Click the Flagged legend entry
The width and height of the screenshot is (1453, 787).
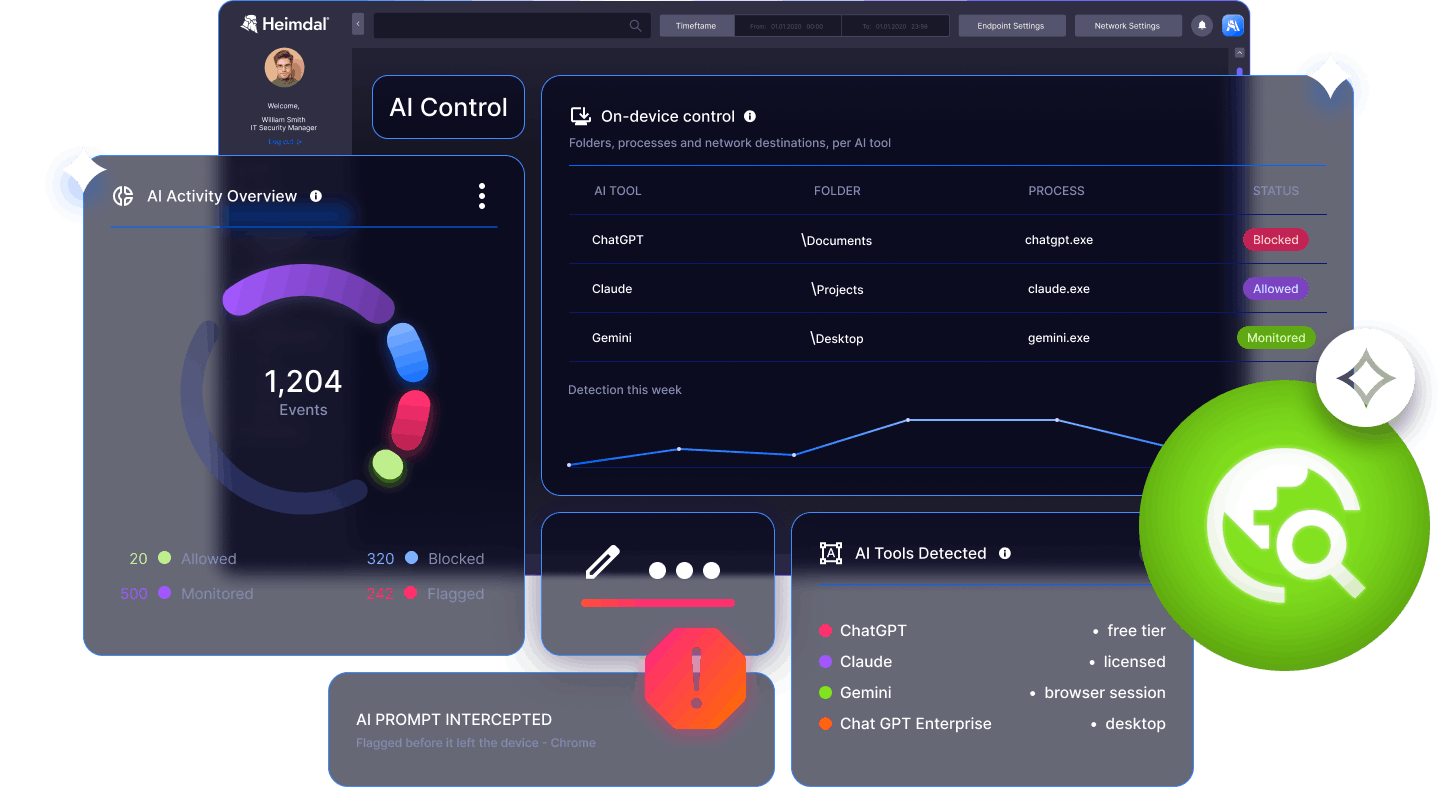click(425, 594)
